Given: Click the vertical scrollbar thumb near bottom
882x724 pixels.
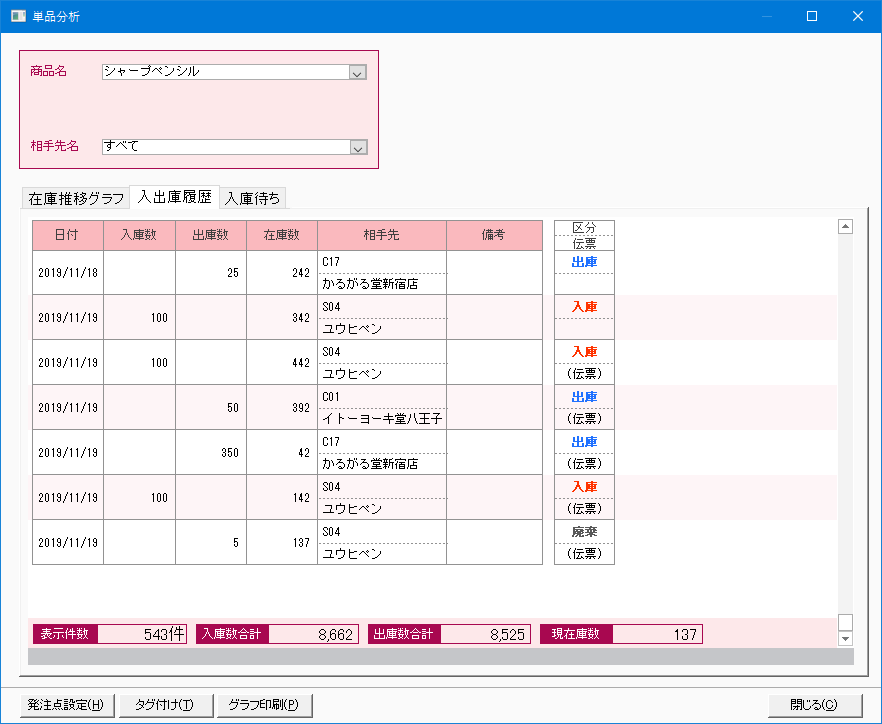Looking at the screenshot, I should point(845,622).
